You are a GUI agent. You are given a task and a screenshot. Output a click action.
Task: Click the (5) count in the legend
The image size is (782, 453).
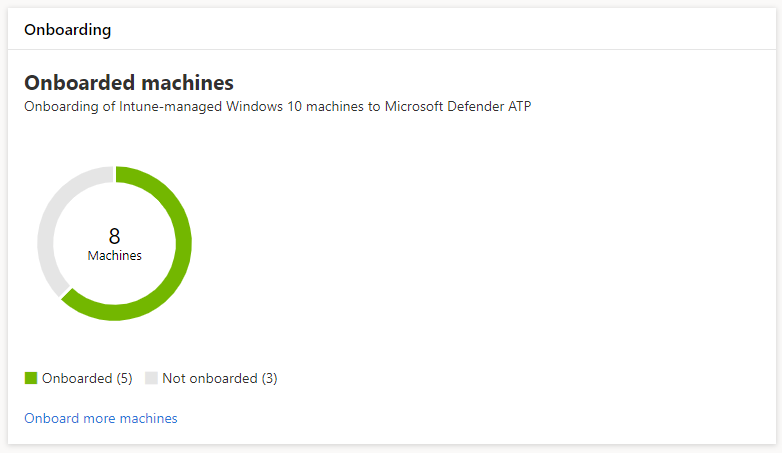(x=124, y=378)
